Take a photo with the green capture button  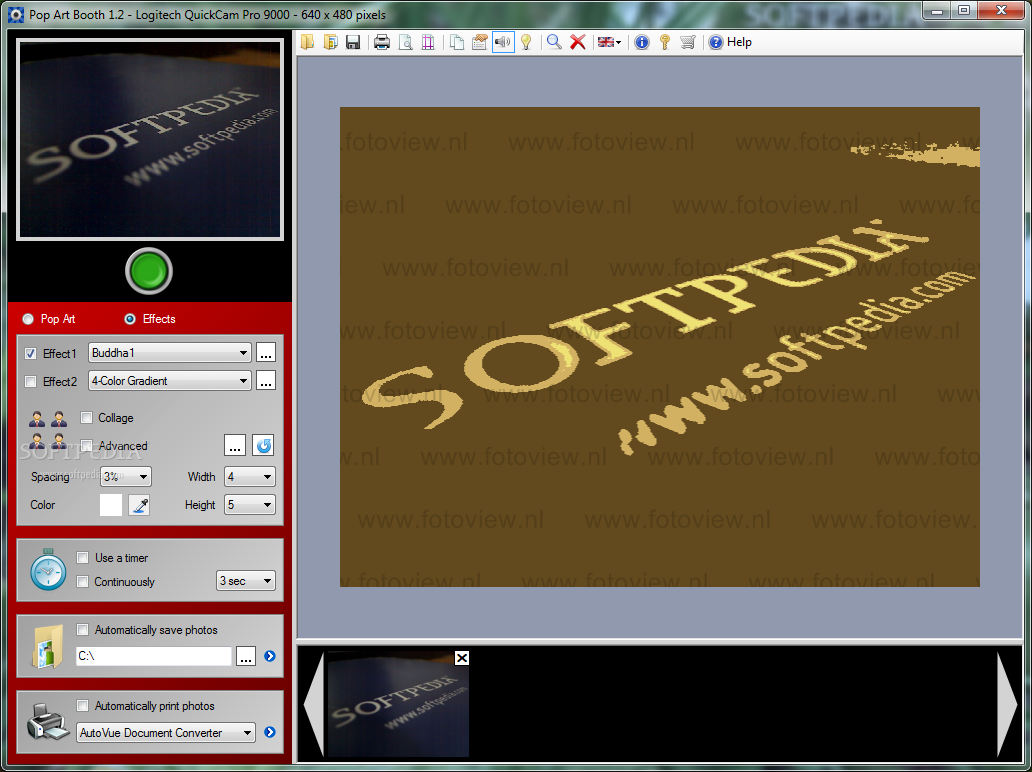click(149, 270)
